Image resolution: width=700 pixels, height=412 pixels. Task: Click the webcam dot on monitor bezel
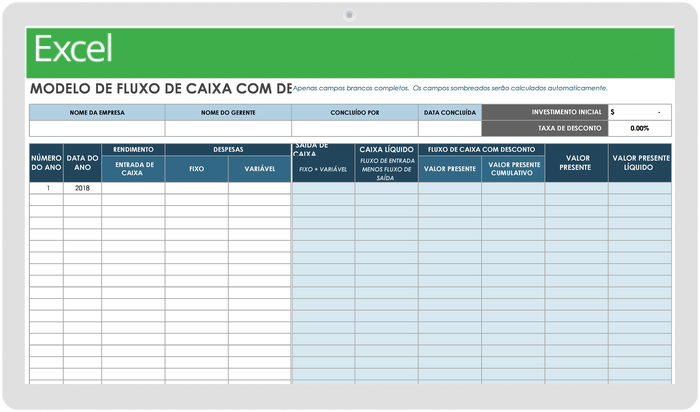349,15
